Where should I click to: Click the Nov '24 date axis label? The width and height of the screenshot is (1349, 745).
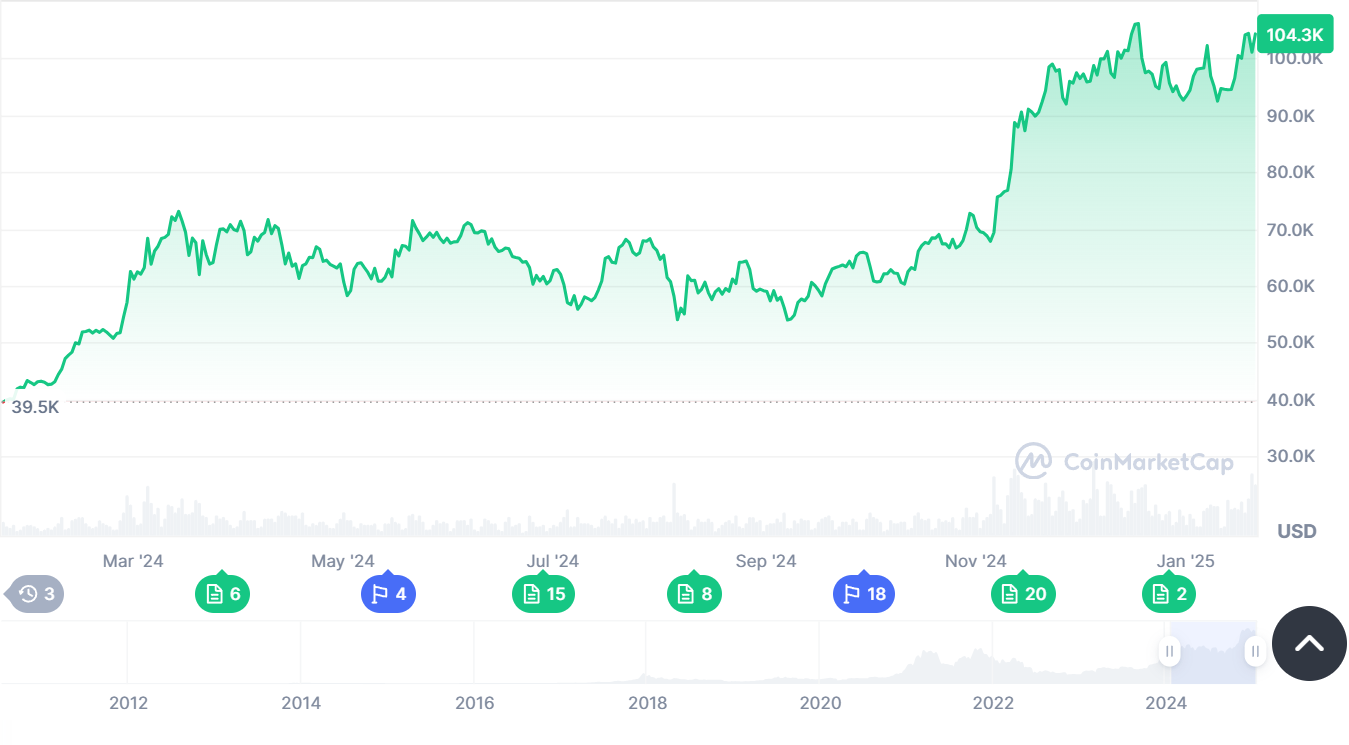pyautogui.click(x=975, y=561)
